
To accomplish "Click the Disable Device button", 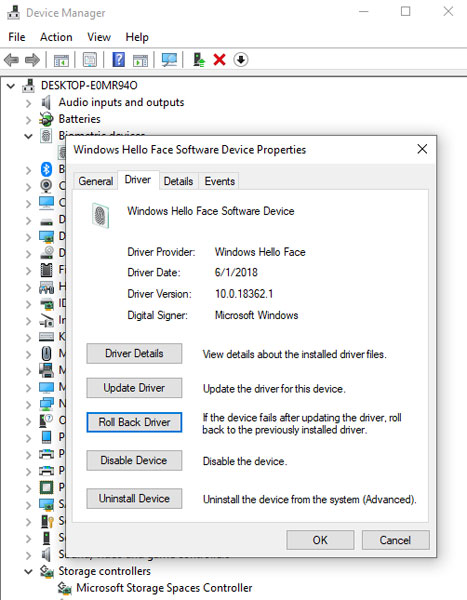I will coord(134,460).
